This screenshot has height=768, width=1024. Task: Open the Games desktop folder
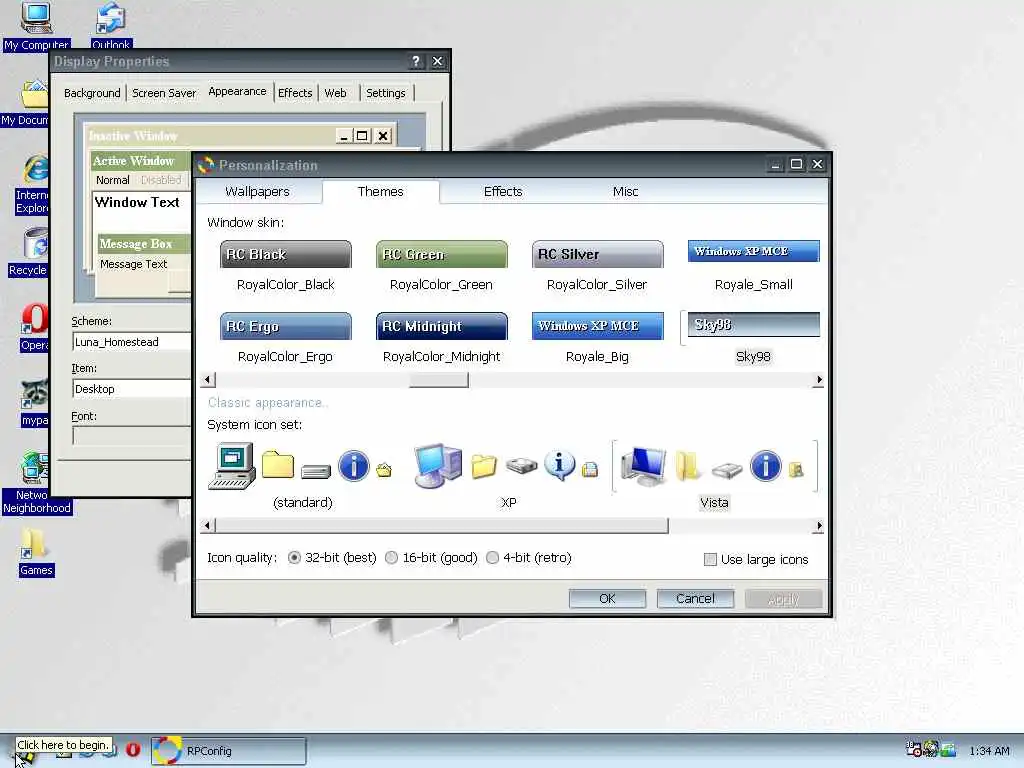35,552
